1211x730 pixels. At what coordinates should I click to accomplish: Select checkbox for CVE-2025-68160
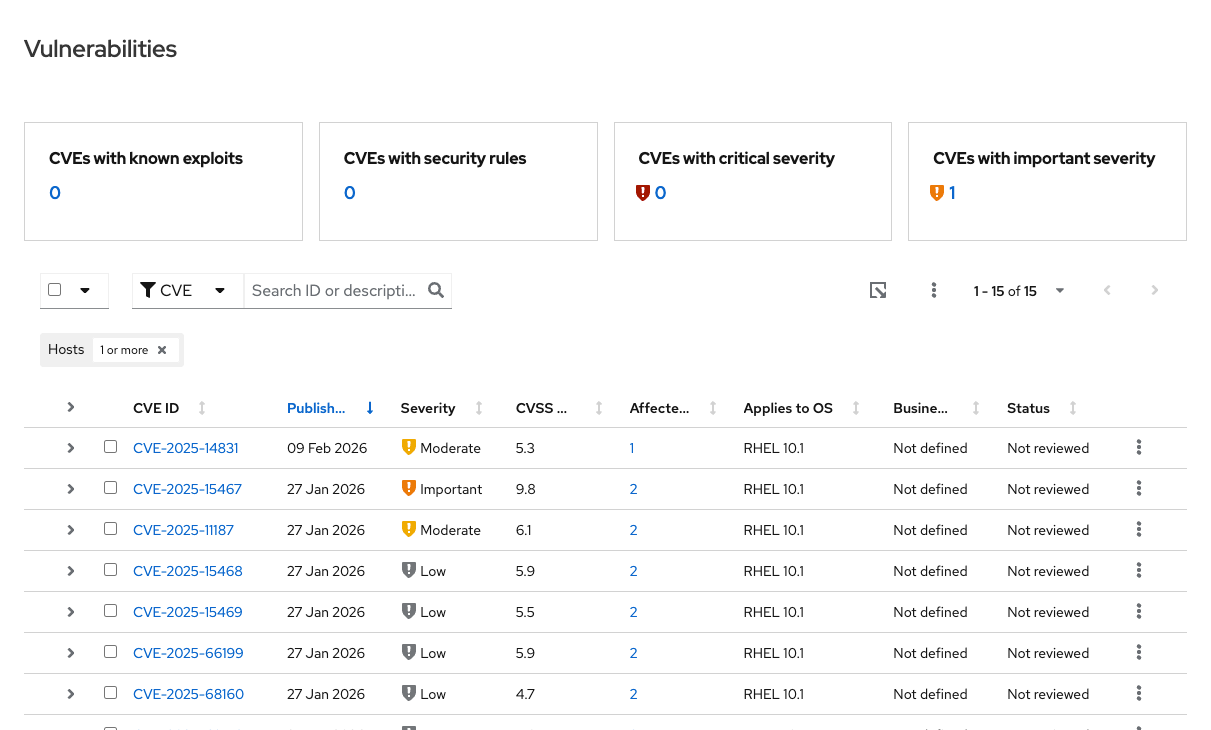(111, 693)
